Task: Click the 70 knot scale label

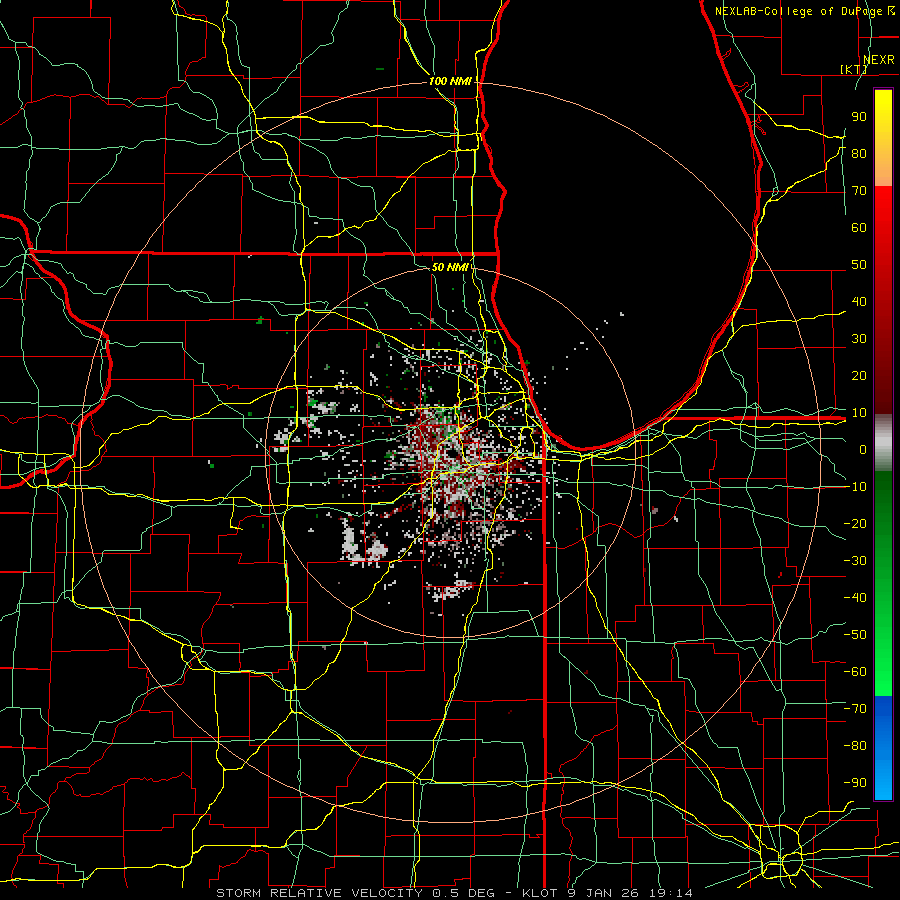Action: (859, 191)
